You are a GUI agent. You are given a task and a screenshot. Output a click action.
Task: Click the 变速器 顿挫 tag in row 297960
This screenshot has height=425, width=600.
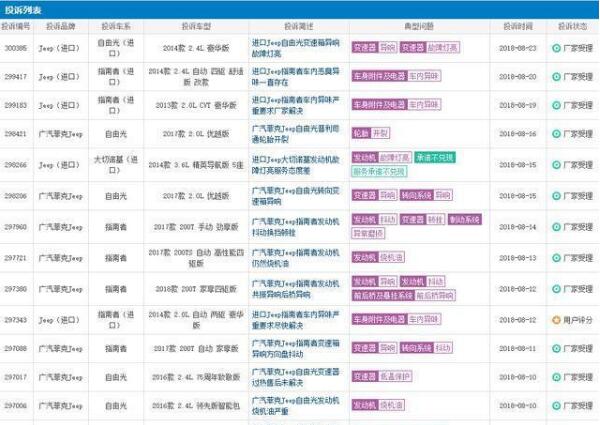coord(422,220)
